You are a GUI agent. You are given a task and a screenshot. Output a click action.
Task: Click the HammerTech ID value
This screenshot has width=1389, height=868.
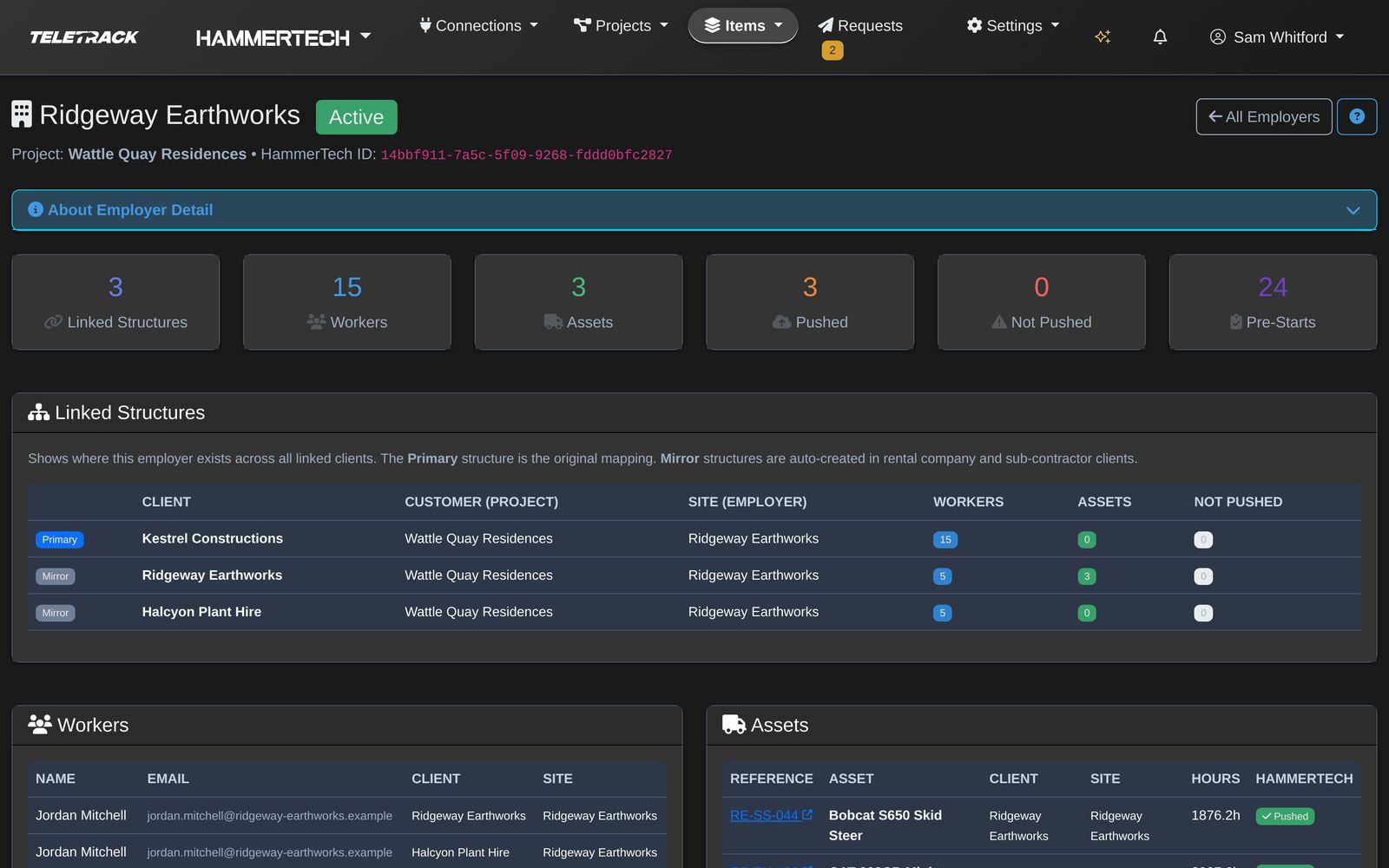click(526, 155)
